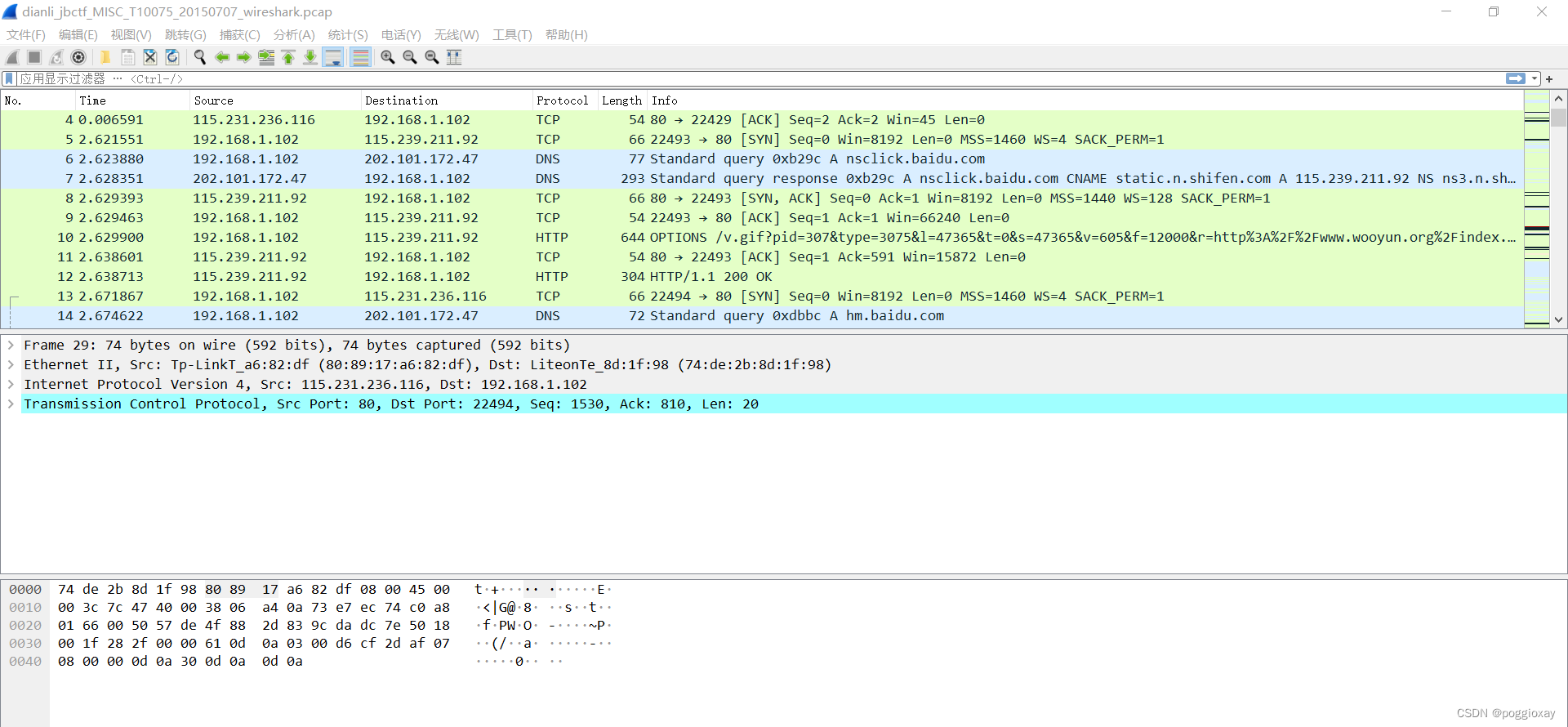Open the 无线(W) menu
The width and height of the screenshot is (1568, 727).
457,34
